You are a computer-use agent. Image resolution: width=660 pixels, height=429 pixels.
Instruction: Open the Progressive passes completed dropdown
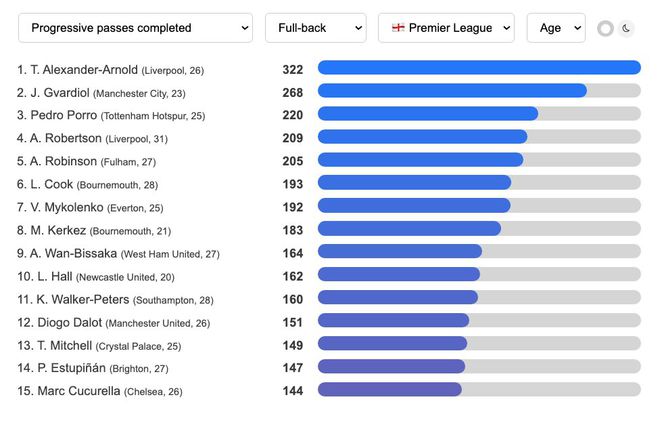tap(135, 28)
